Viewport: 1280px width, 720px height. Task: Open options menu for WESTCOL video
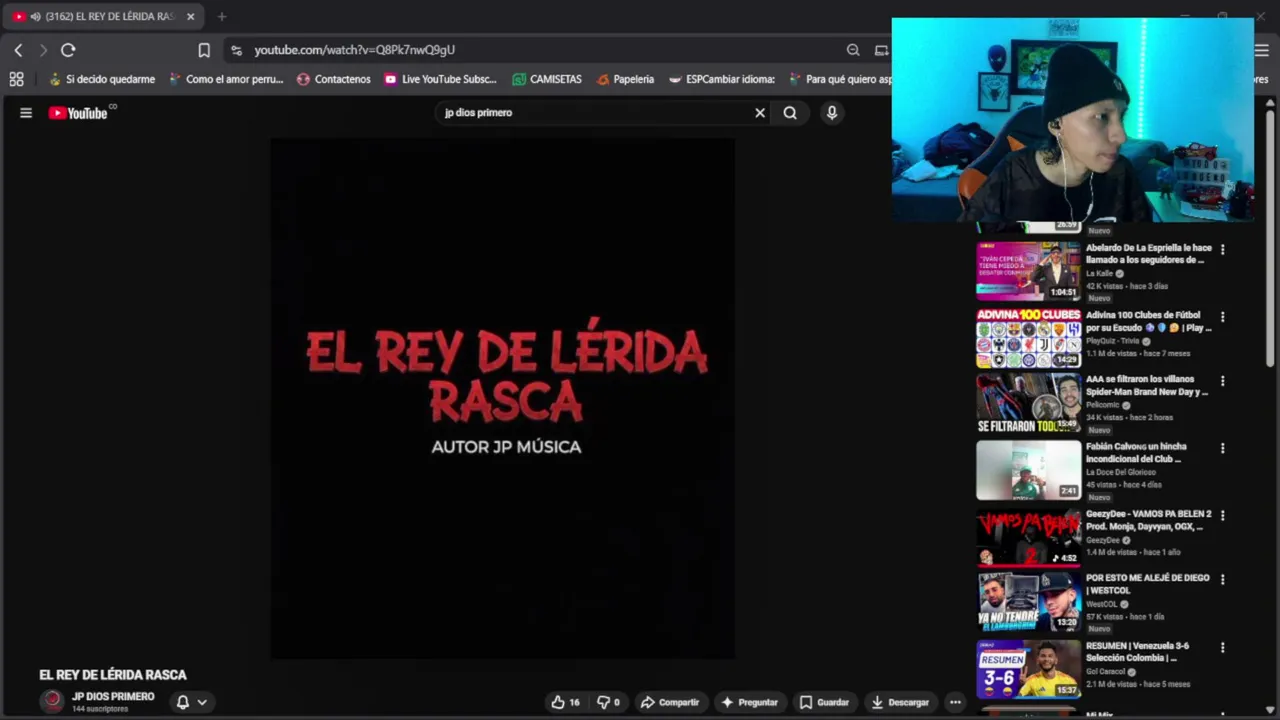pos(1222,579)
